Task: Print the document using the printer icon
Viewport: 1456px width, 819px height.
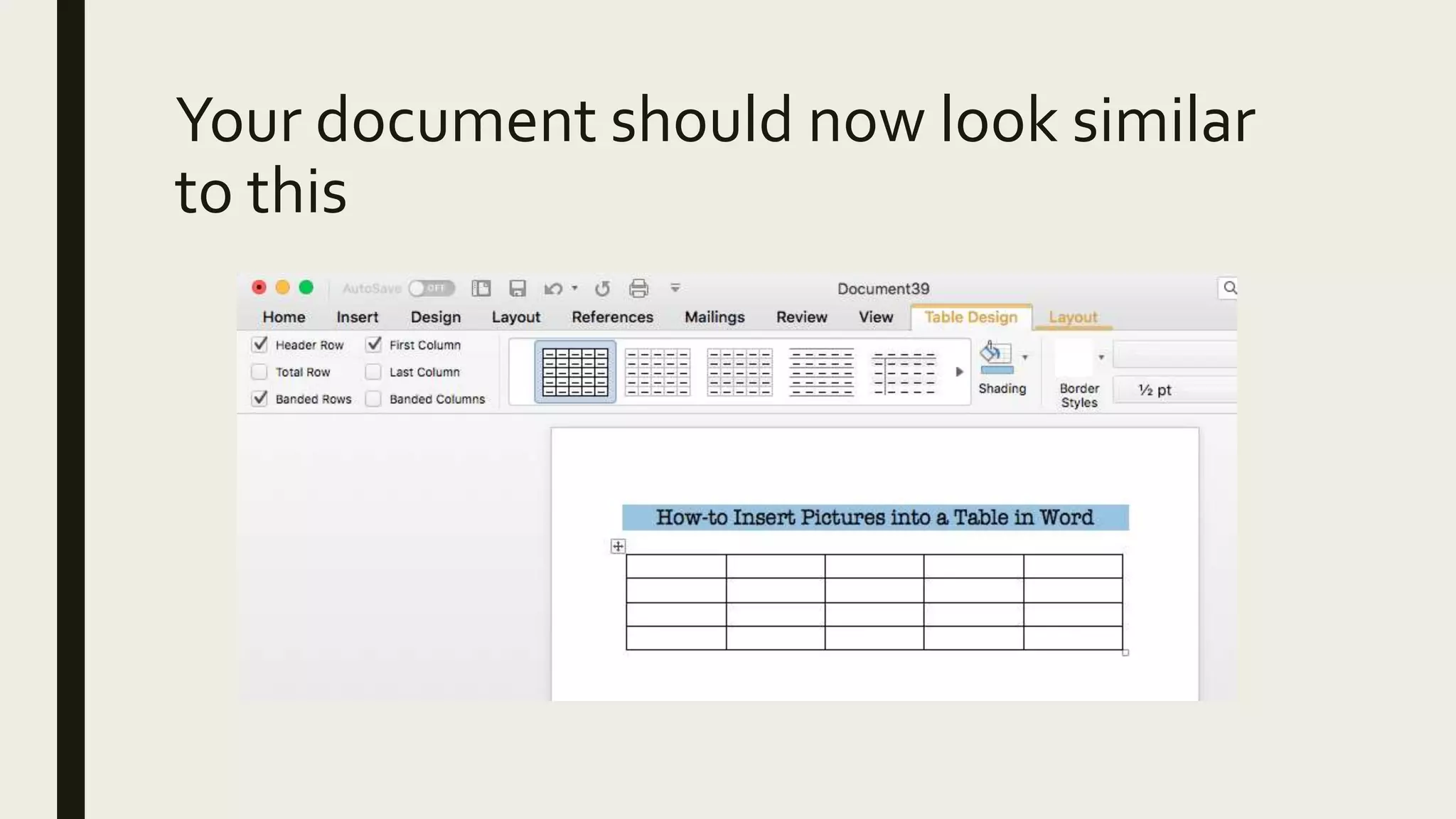Action: (638, 288)
